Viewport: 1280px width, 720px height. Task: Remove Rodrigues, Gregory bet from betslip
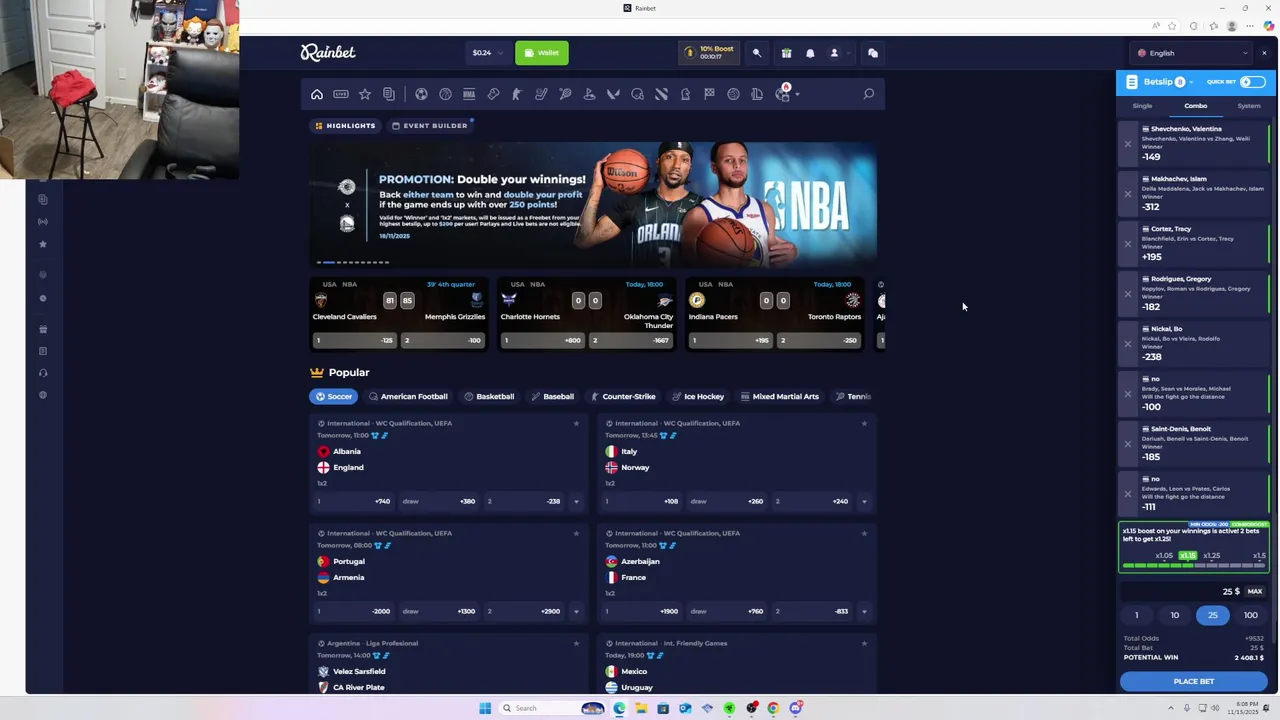click(1128, 294)
